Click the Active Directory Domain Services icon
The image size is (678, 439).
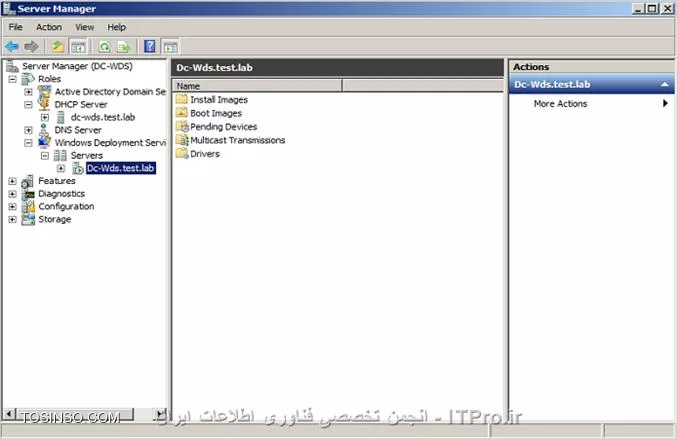pyautogui.click(x=44, y=92)
